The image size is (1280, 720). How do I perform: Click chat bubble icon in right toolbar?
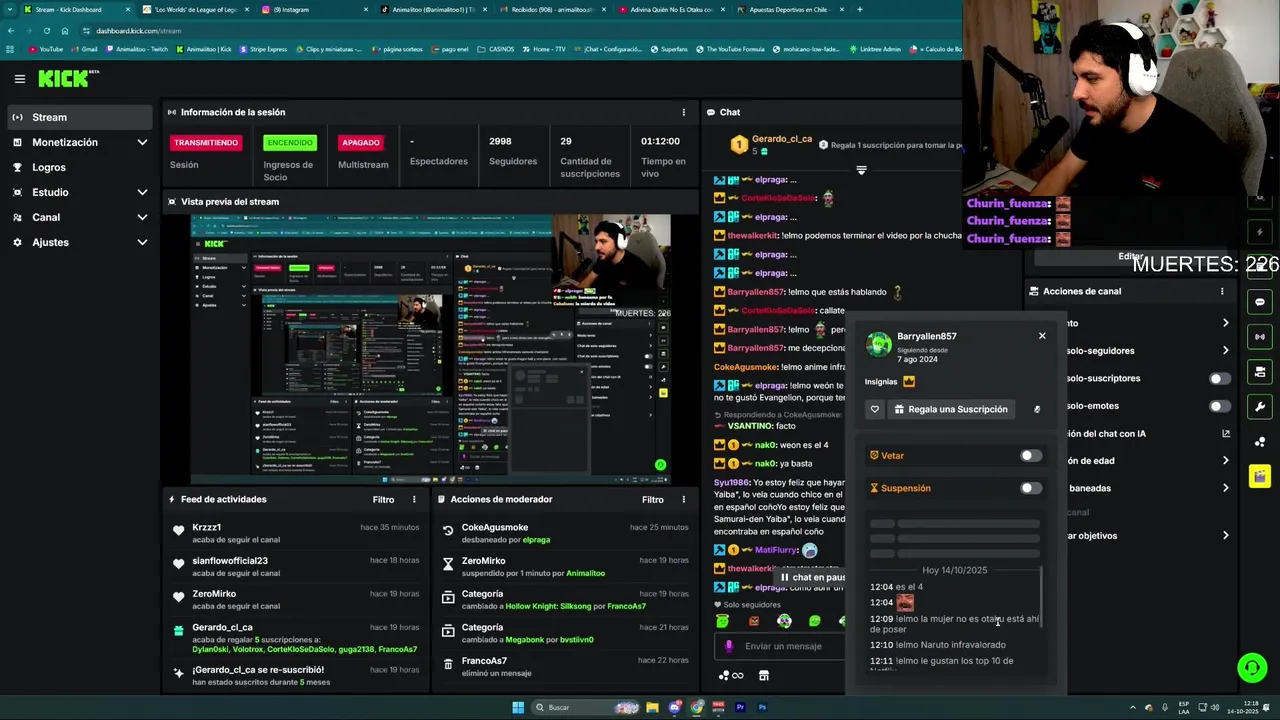(x=1260, y=302)
